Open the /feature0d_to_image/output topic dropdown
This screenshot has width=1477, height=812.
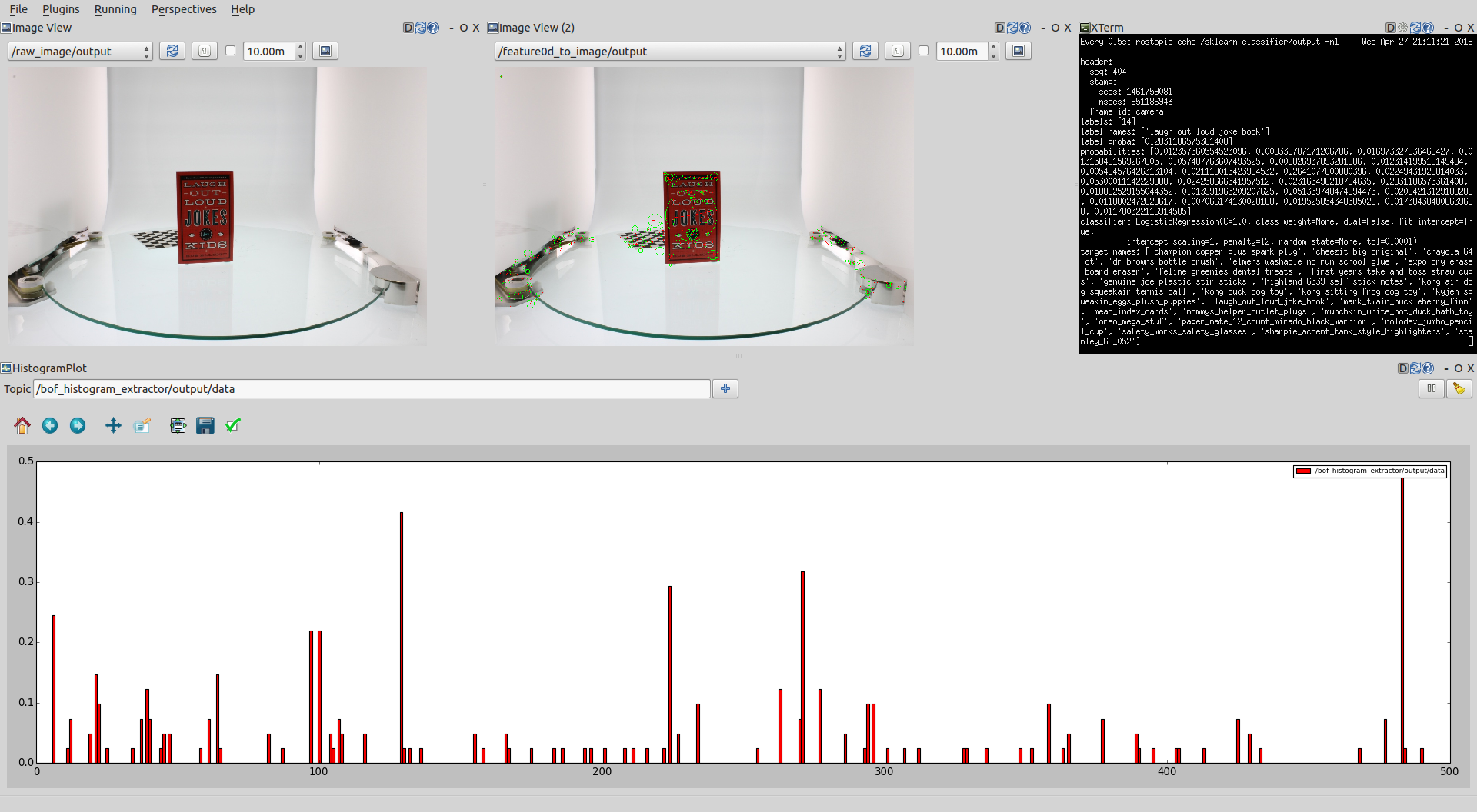click(670, 51)
